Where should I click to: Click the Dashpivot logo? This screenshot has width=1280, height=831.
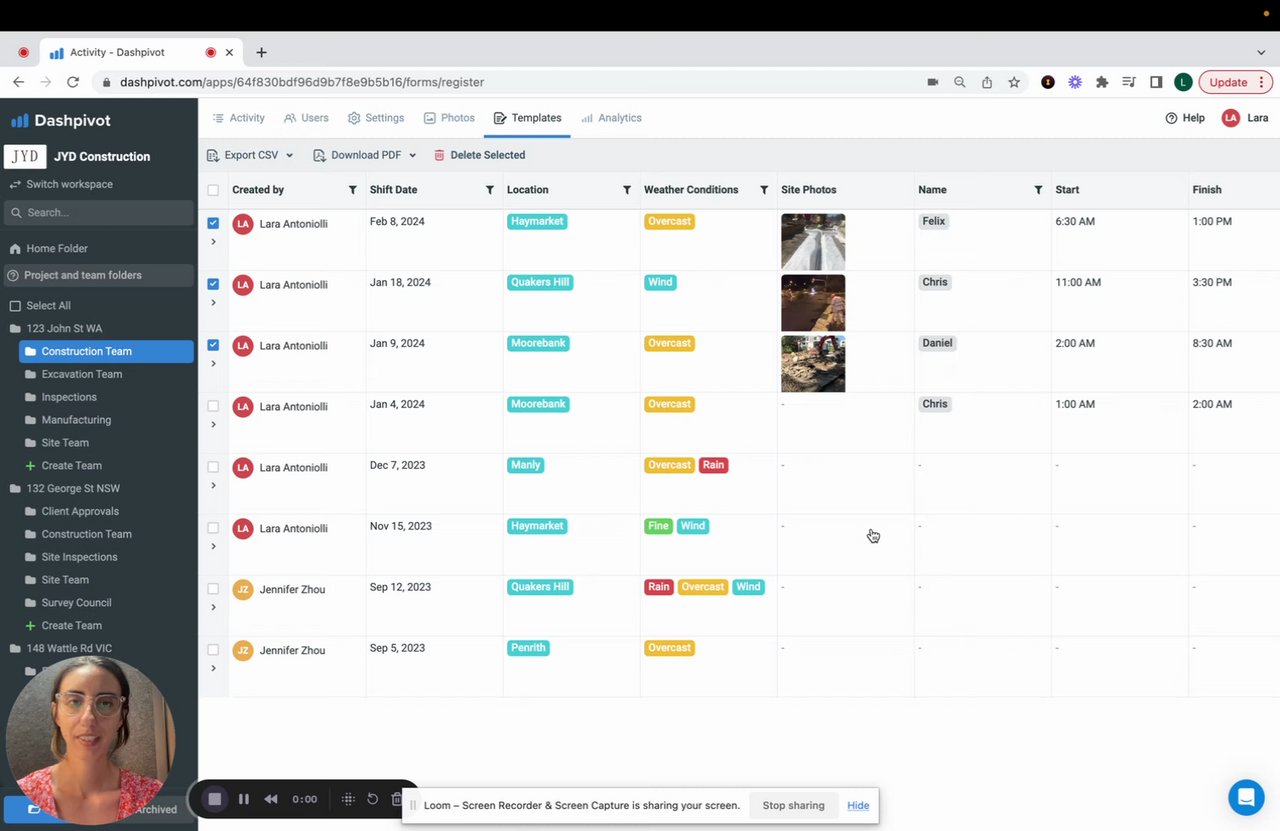tap(61, 120)
